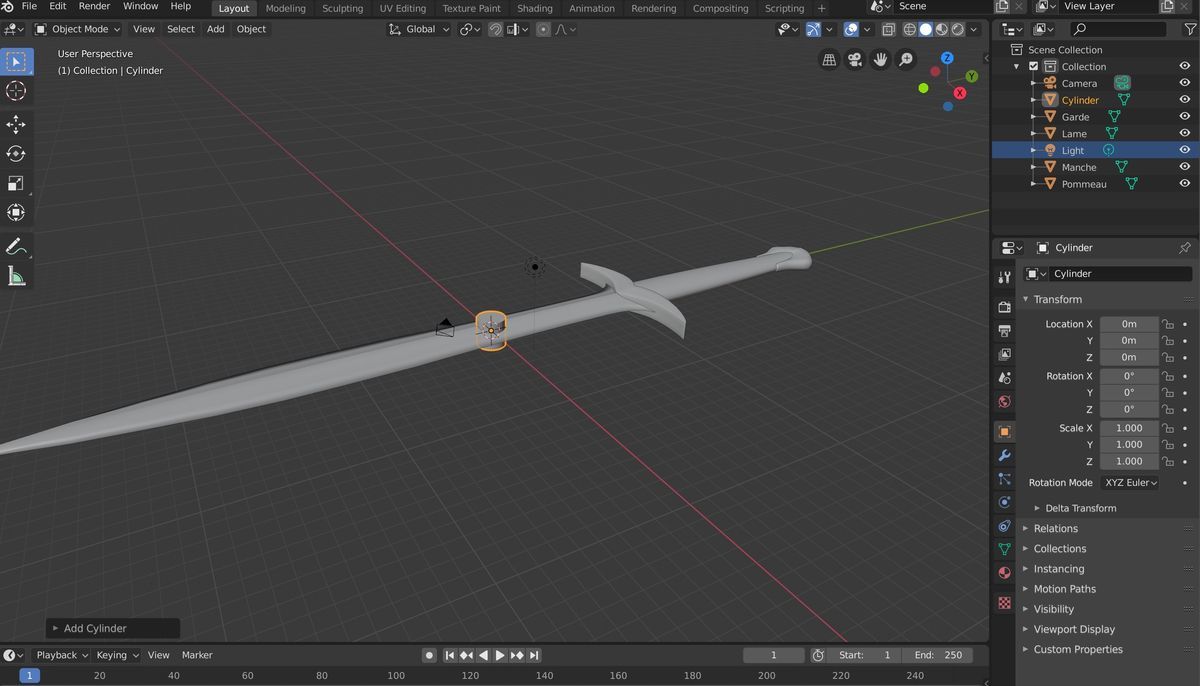
Task: Hide the Light object in outliner
Action: [x=1184, y=150]
